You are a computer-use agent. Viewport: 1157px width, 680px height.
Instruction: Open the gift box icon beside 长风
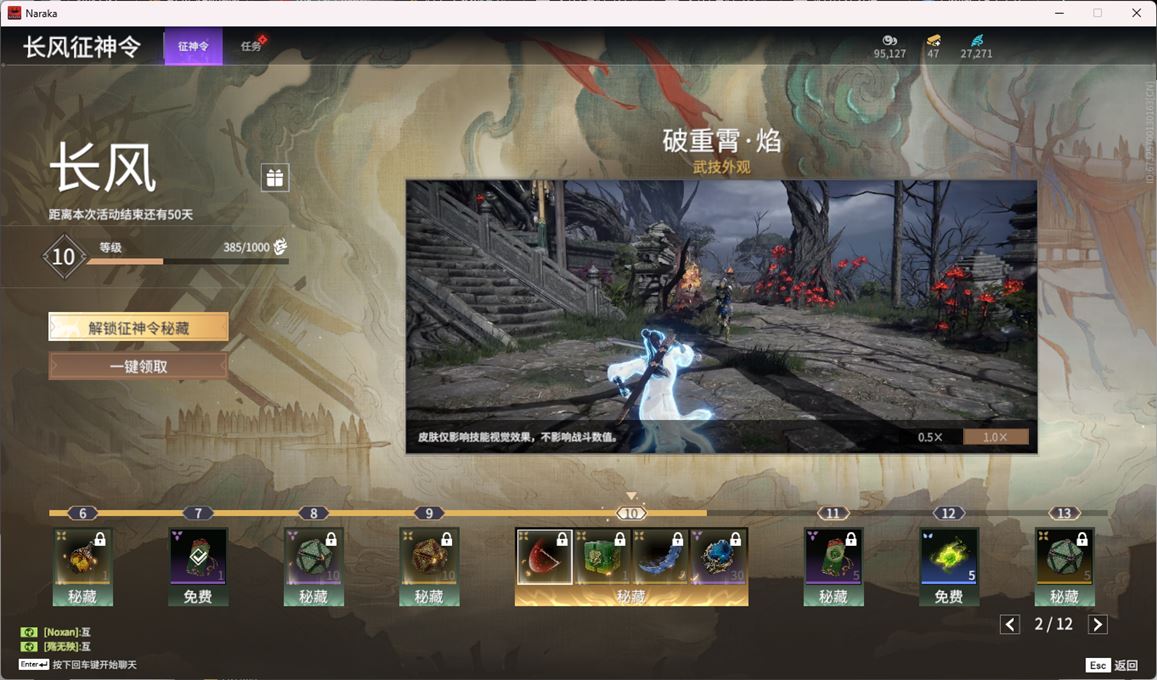[x=274, y=178]
